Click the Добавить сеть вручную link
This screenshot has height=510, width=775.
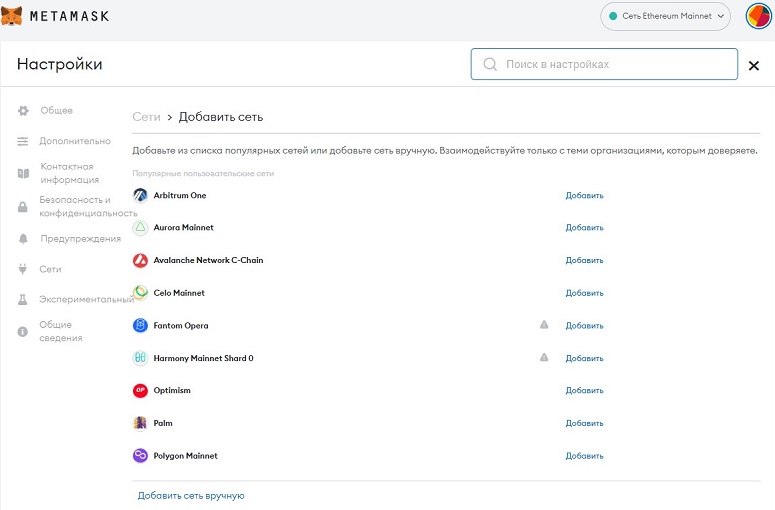[x=191, y=496]
